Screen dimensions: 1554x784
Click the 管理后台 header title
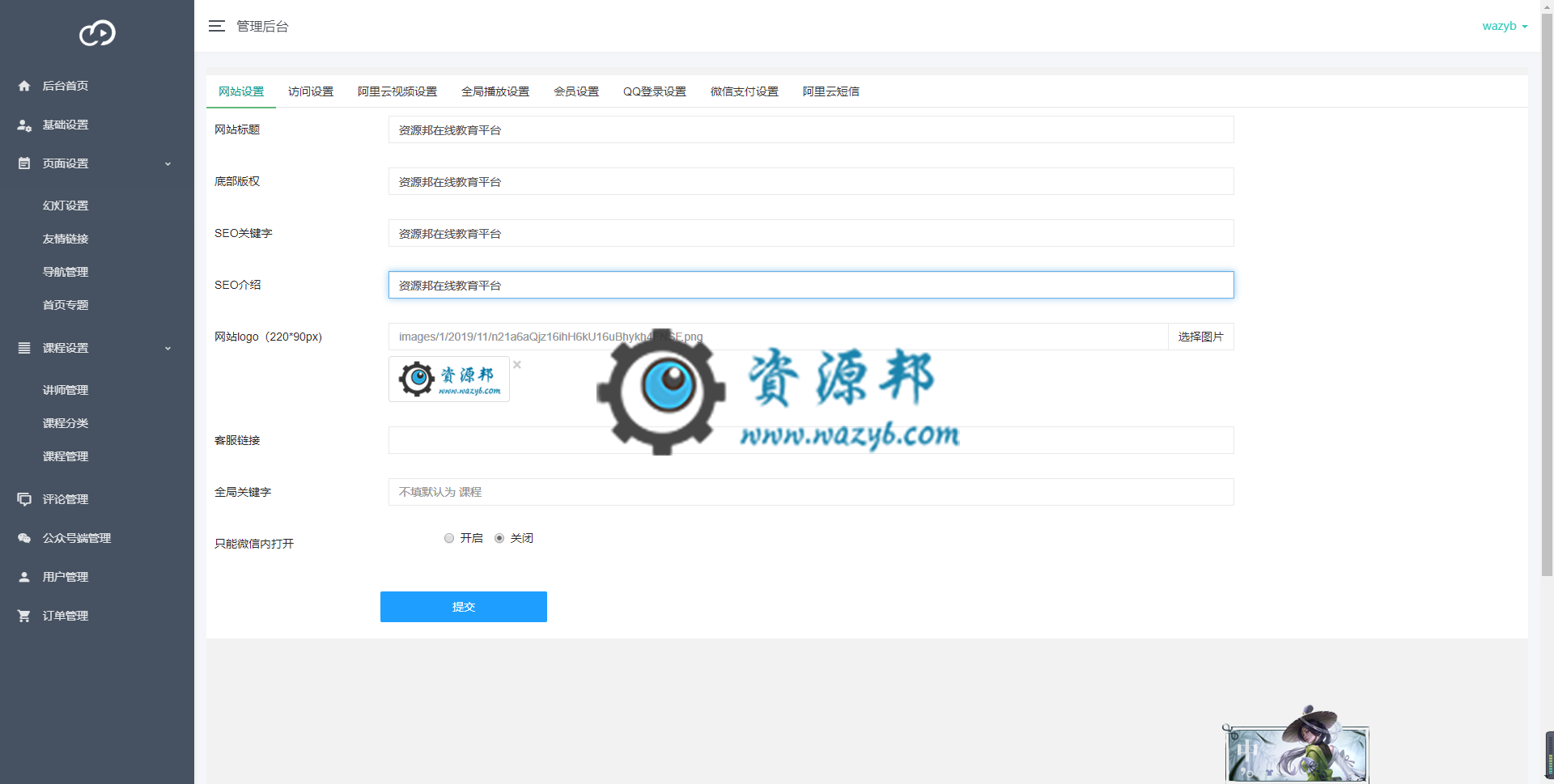(262, 26)
